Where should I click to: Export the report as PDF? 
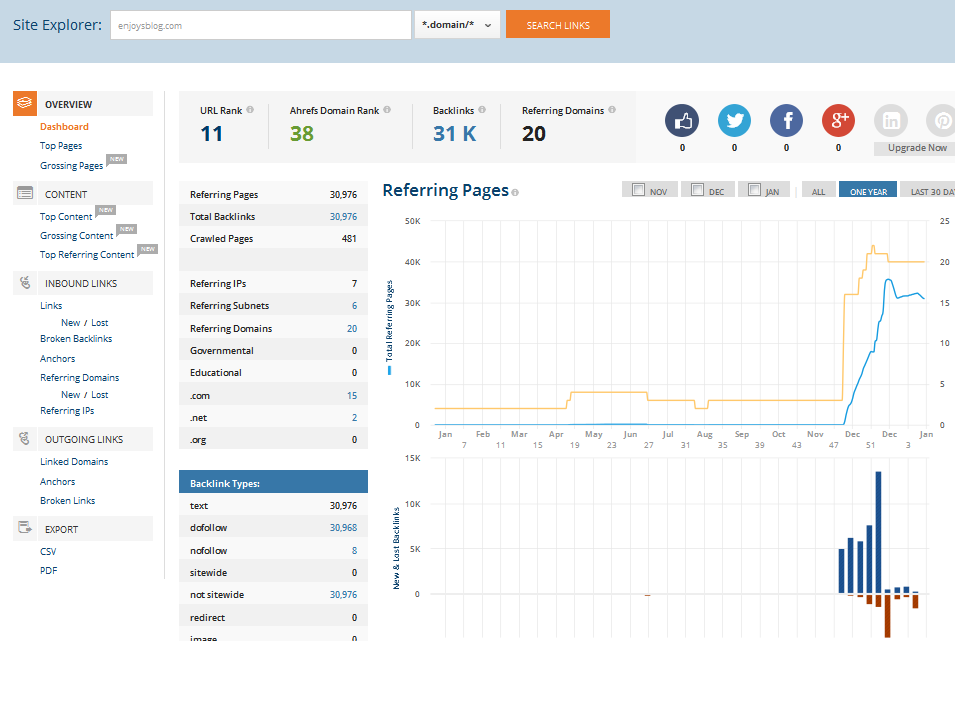48,571
